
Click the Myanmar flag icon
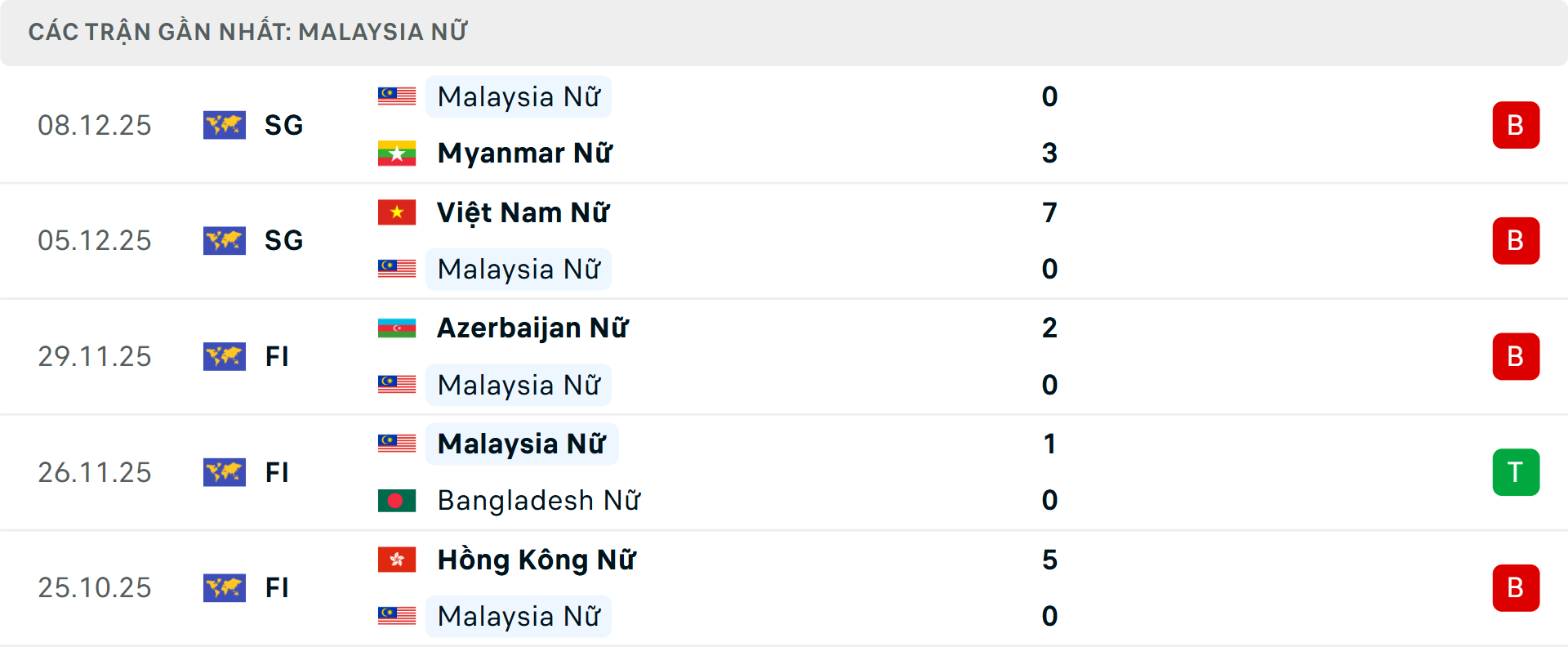coord(397,153)
